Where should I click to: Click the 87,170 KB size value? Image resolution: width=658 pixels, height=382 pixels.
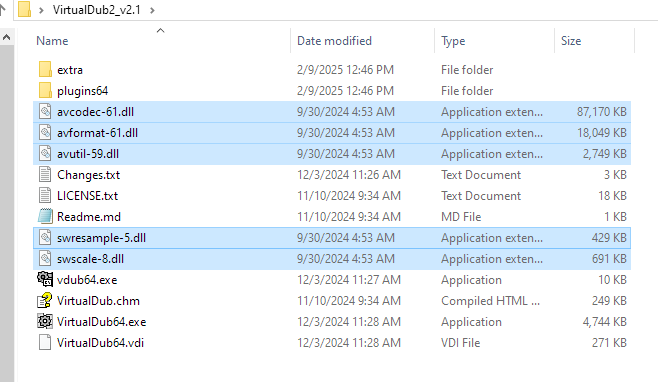pyautogui.click(x=602, y=112)
